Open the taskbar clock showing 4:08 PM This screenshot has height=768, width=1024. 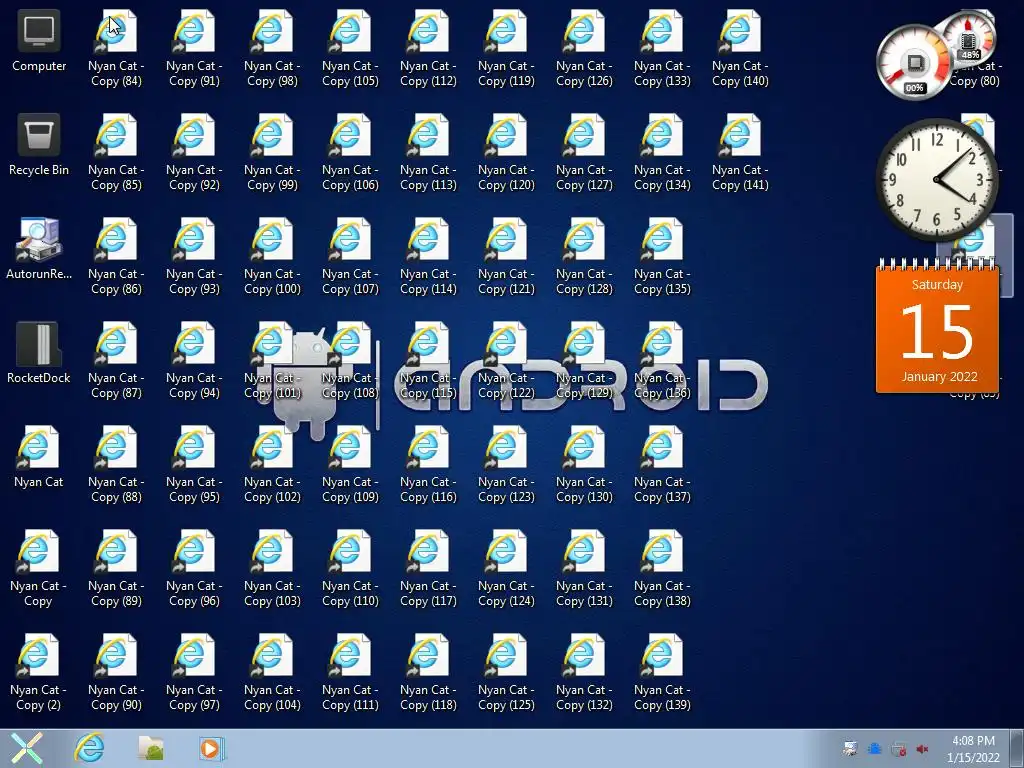[x=973, y=749]
